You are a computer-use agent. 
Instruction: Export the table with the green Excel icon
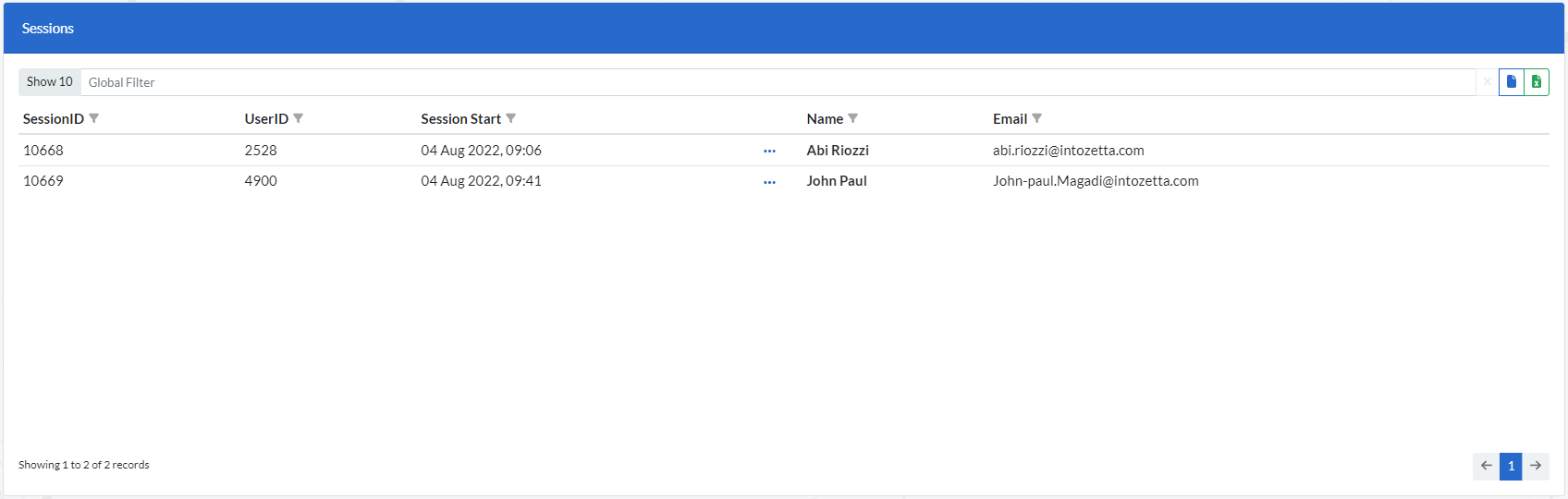[1537, 82]
